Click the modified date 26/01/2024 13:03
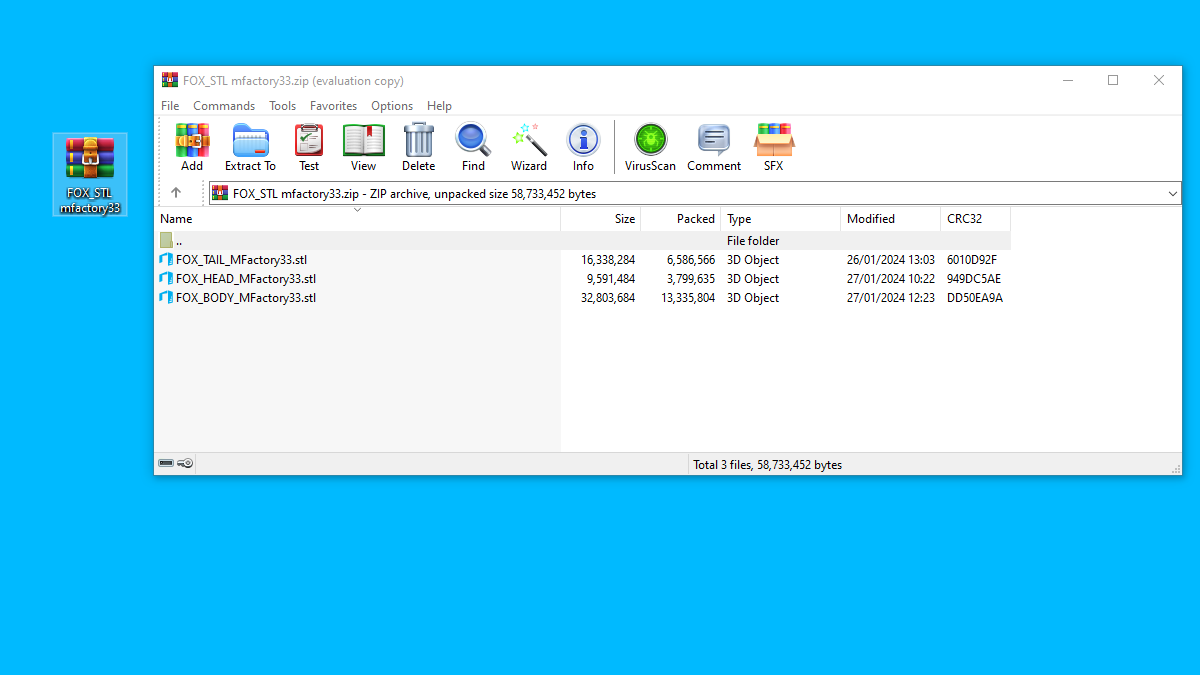The width and height of the screenshot is (1200, 675). pyautogui.click(x=891, y=260)
